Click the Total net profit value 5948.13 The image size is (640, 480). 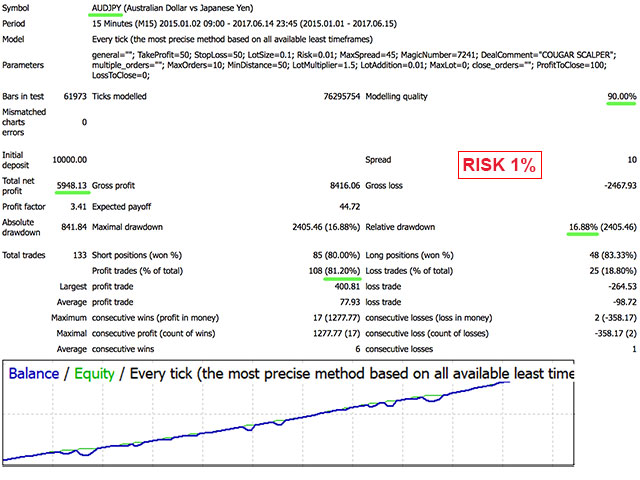(71, 186)
